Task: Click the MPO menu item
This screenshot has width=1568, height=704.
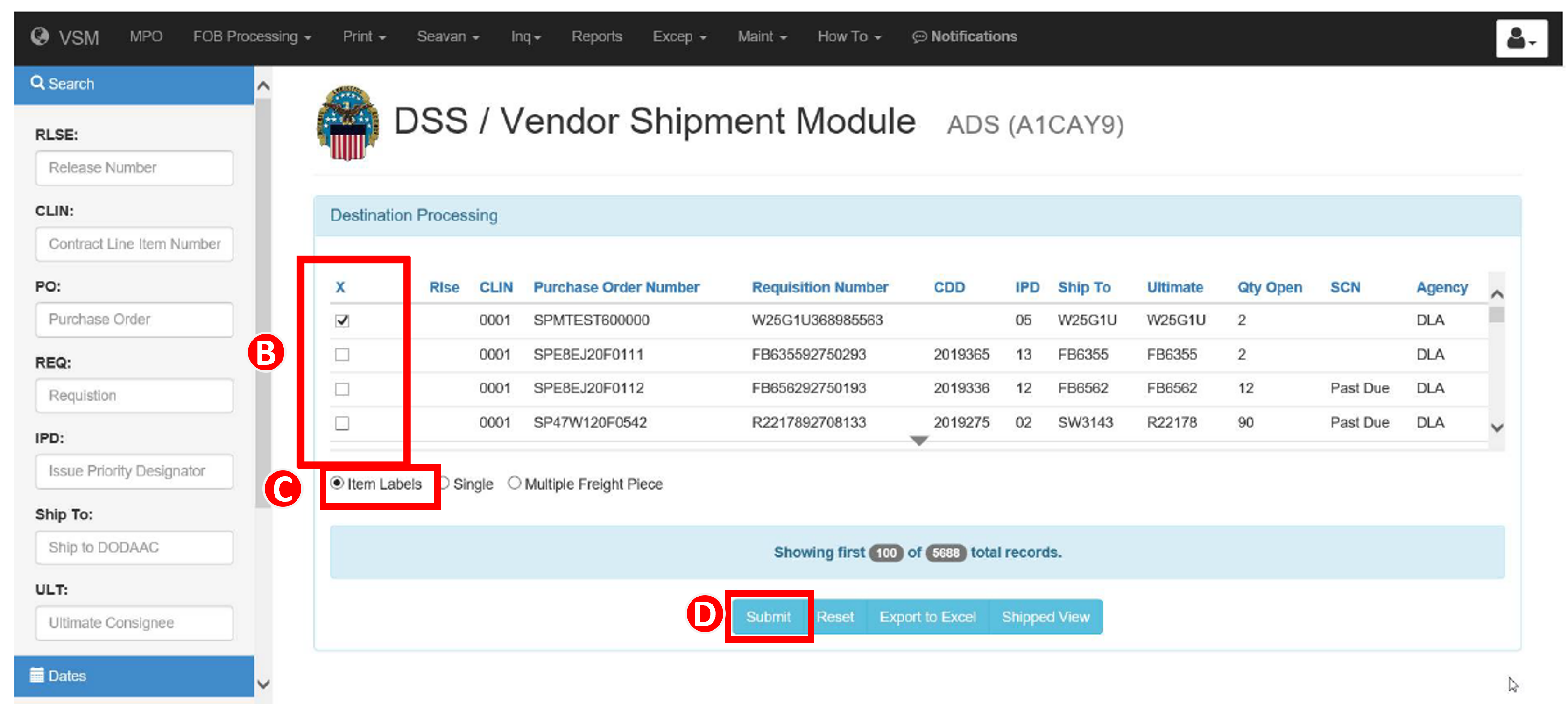Action: pos(146,36)
